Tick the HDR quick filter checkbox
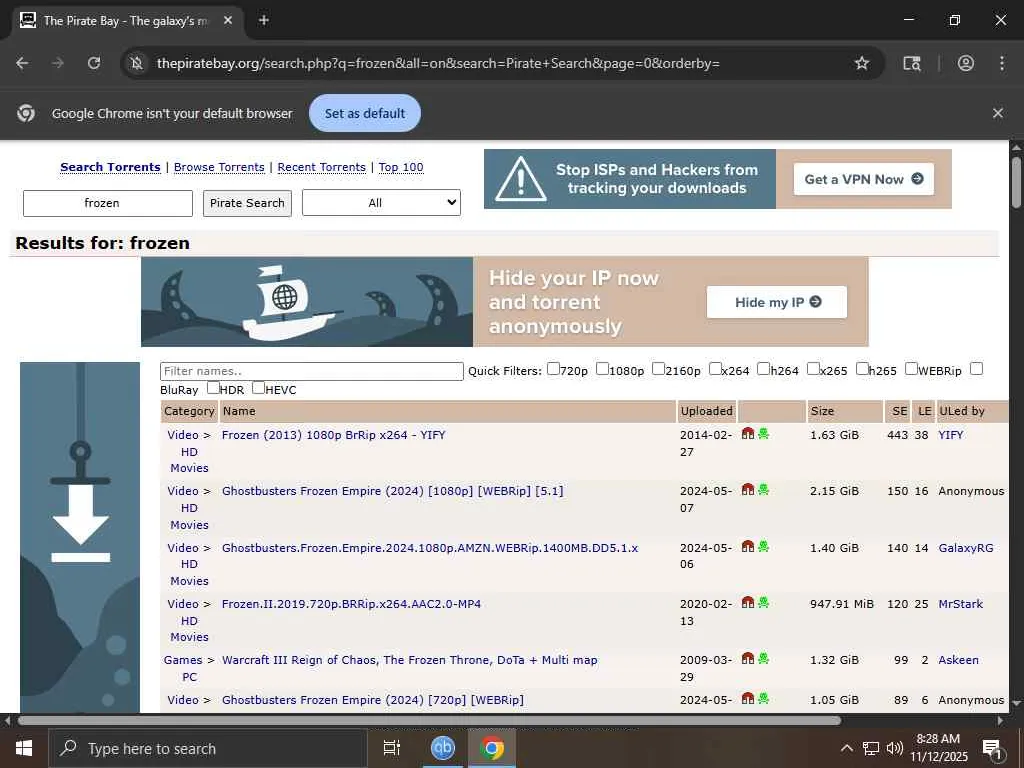 [x=213, y=388]
